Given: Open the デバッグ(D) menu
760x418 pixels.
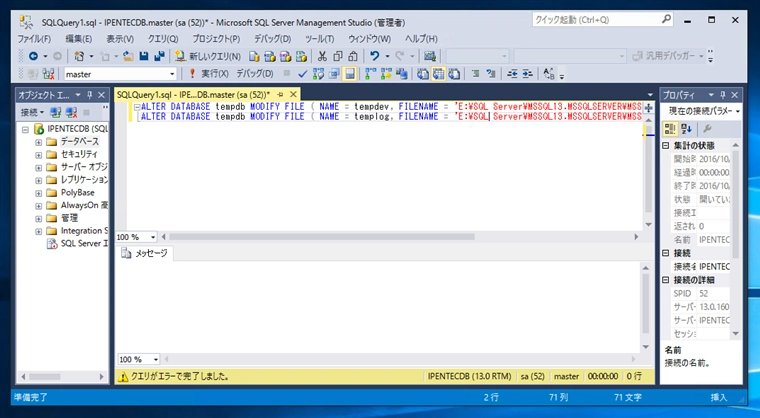Looking at the screenshot, I should [272, 39].
